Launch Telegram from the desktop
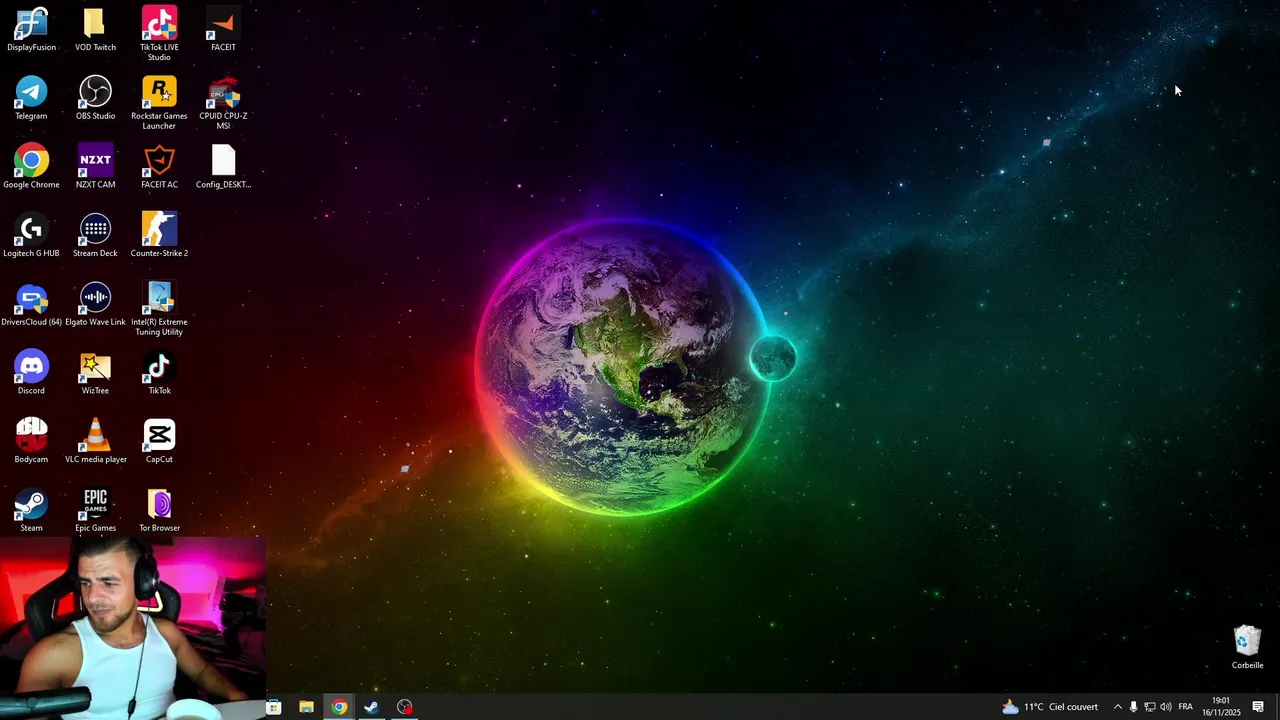The image size is (1280, 720). click(x=31, y=98)
